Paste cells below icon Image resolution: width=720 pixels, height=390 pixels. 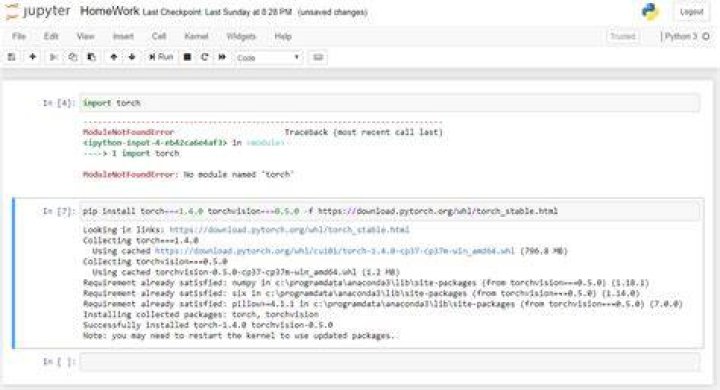coord(91,57)
